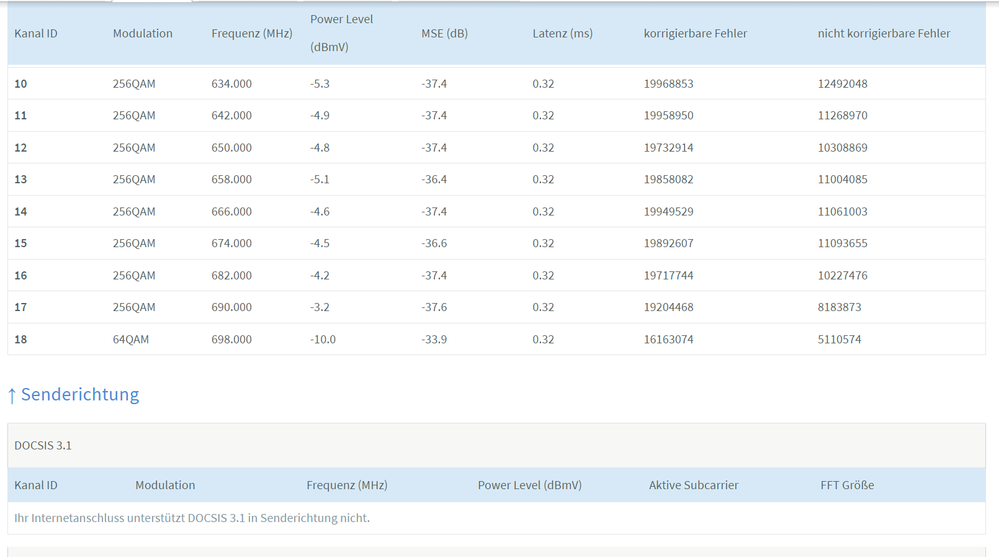Select MSE value -36.6
This screenshot has height=557, width=999.
434,243
